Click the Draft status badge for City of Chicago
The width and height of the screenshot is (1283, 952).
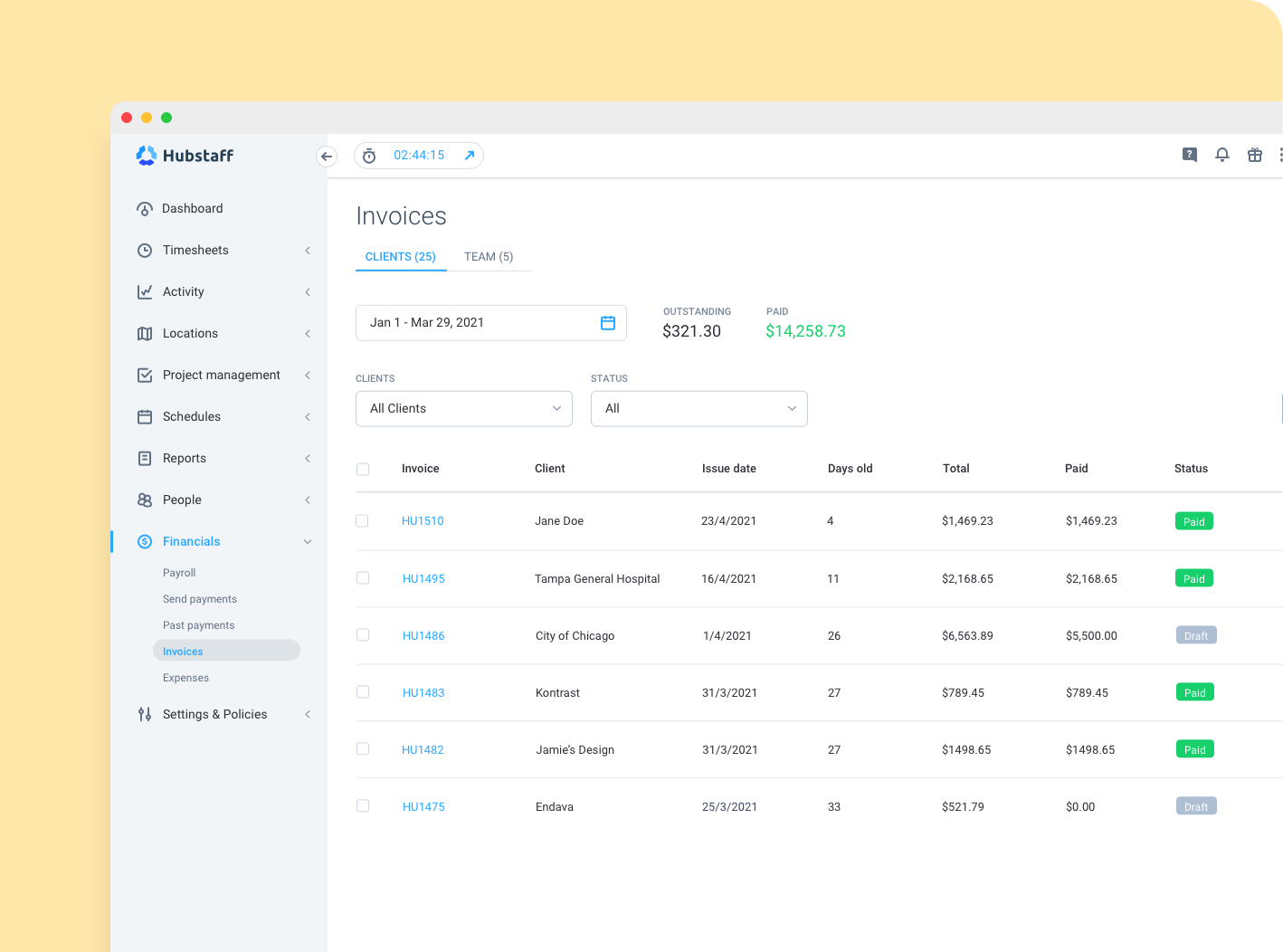[x=1196, y=635]
